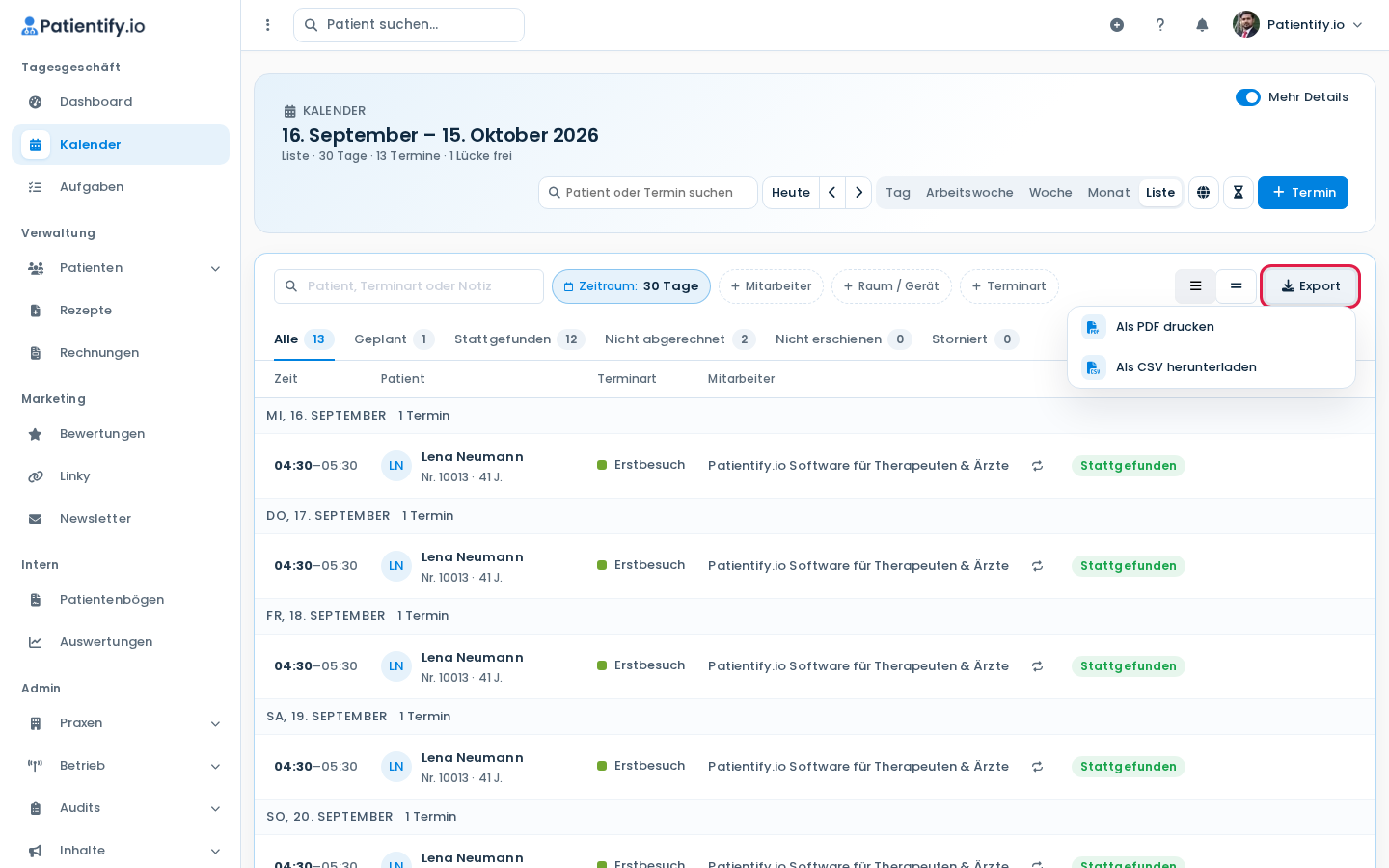Click the Heute button

point(791,193)
